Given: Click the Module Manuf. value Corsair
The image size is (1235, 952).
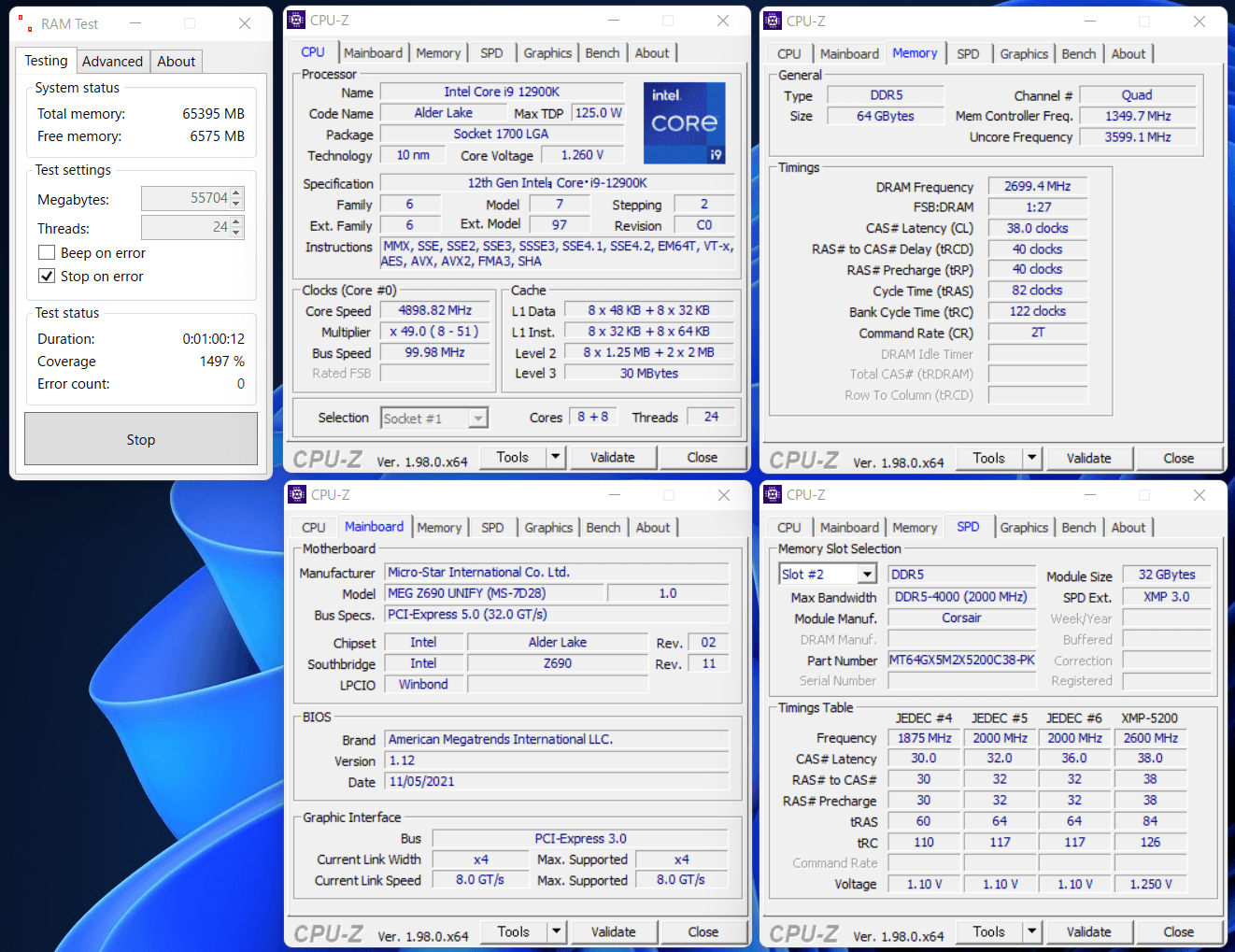Looking at the screenshot, I should point(961,618).
